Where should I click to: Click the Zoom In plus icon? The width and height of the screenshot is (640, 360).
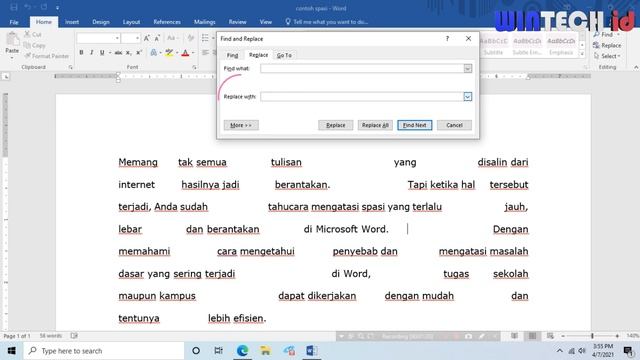pyautogui.click(x=617, y=336)
